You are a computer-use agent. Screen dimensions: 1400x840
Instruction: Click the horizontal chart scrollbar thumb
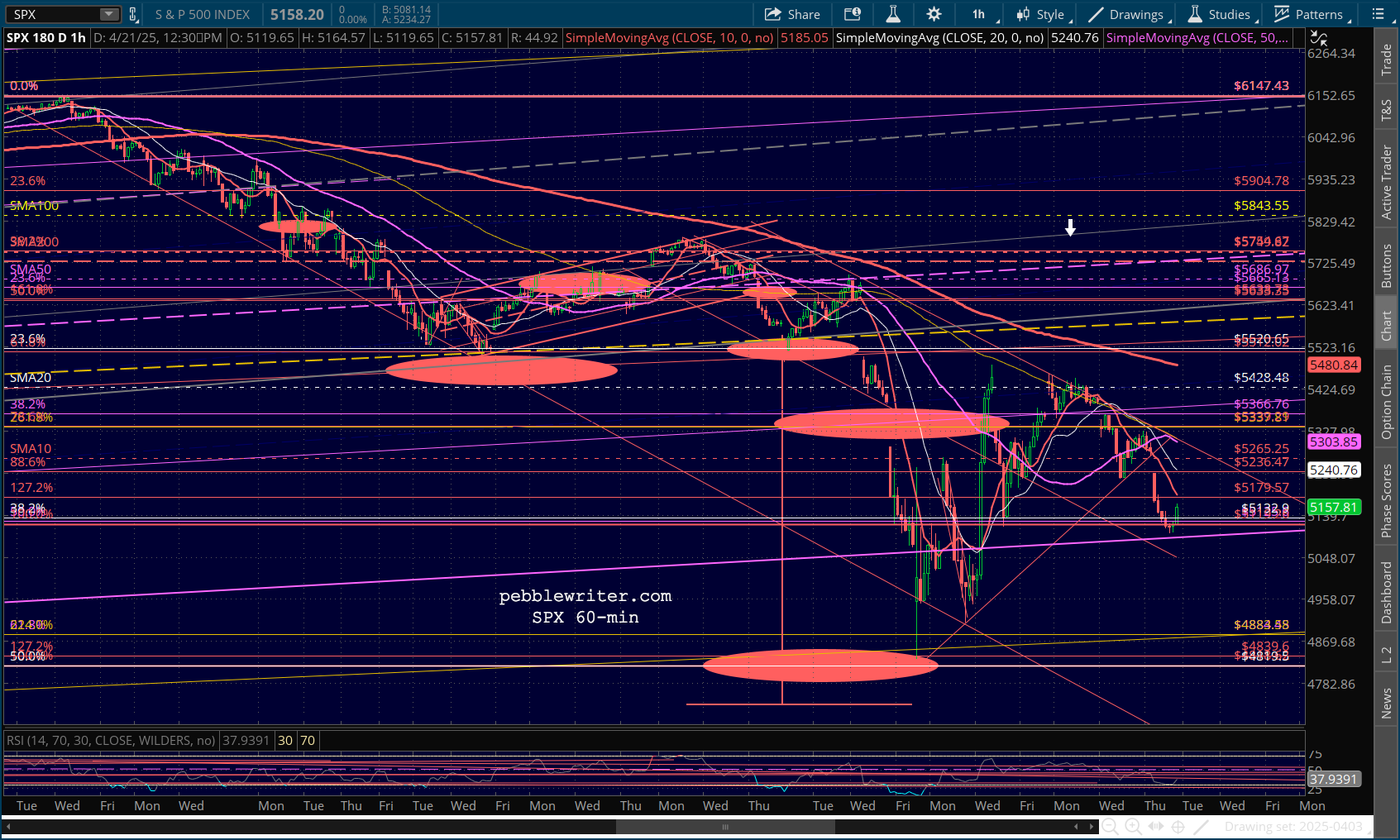click(x=725, y=827)
